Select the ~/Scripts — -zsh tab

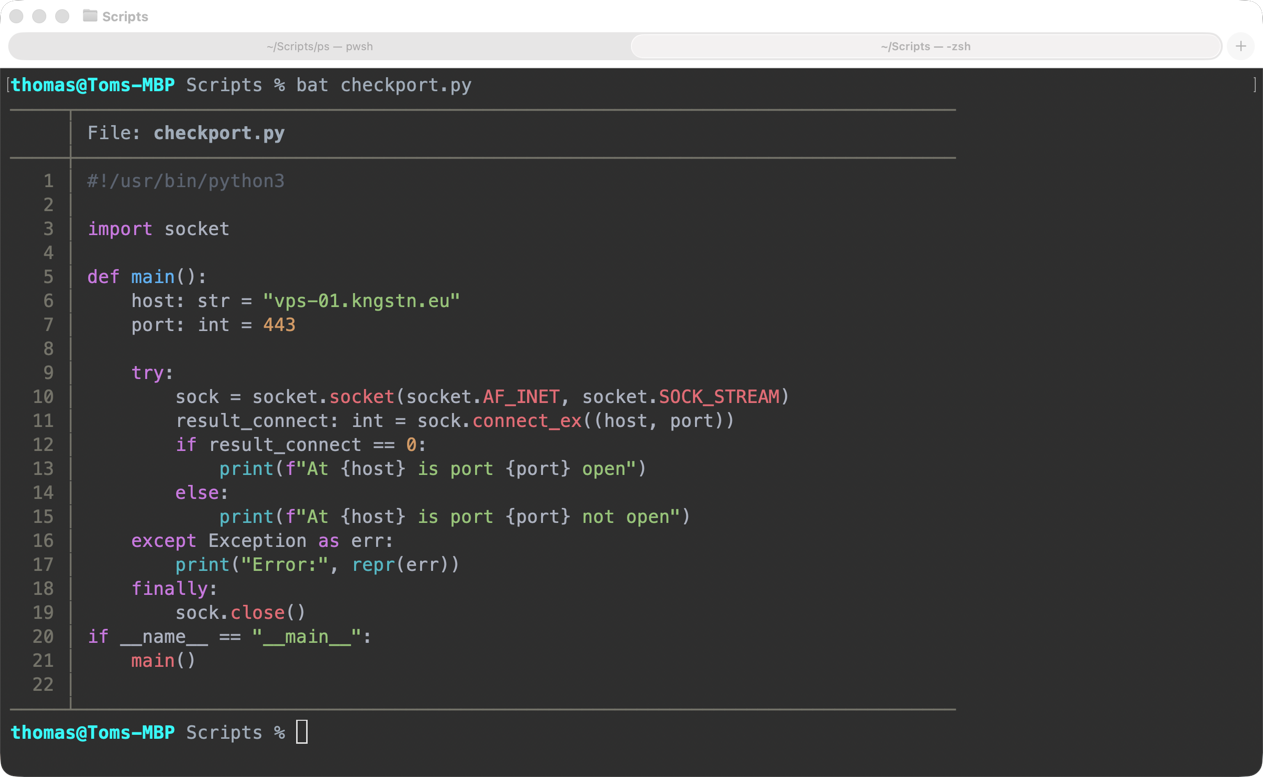925,46
